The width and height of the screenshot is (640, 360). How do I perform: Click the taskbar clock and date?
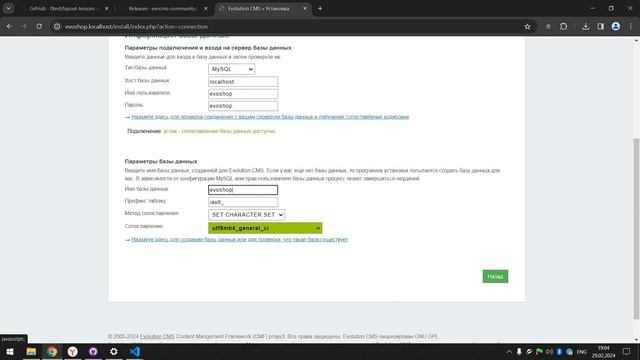click(x=604, y=352)
